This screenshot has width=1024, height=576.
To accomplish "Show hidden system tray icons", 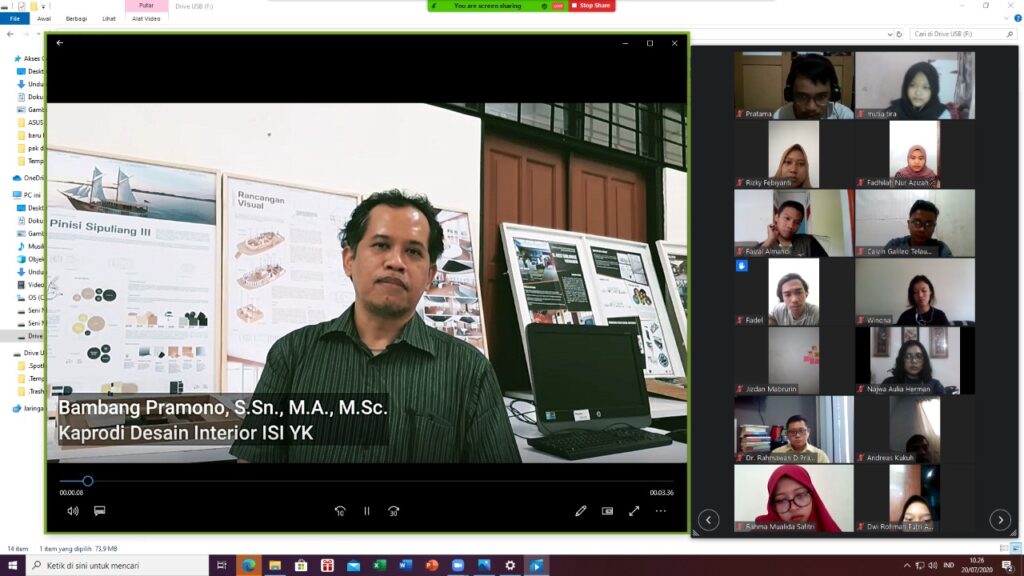I will 906,566.
